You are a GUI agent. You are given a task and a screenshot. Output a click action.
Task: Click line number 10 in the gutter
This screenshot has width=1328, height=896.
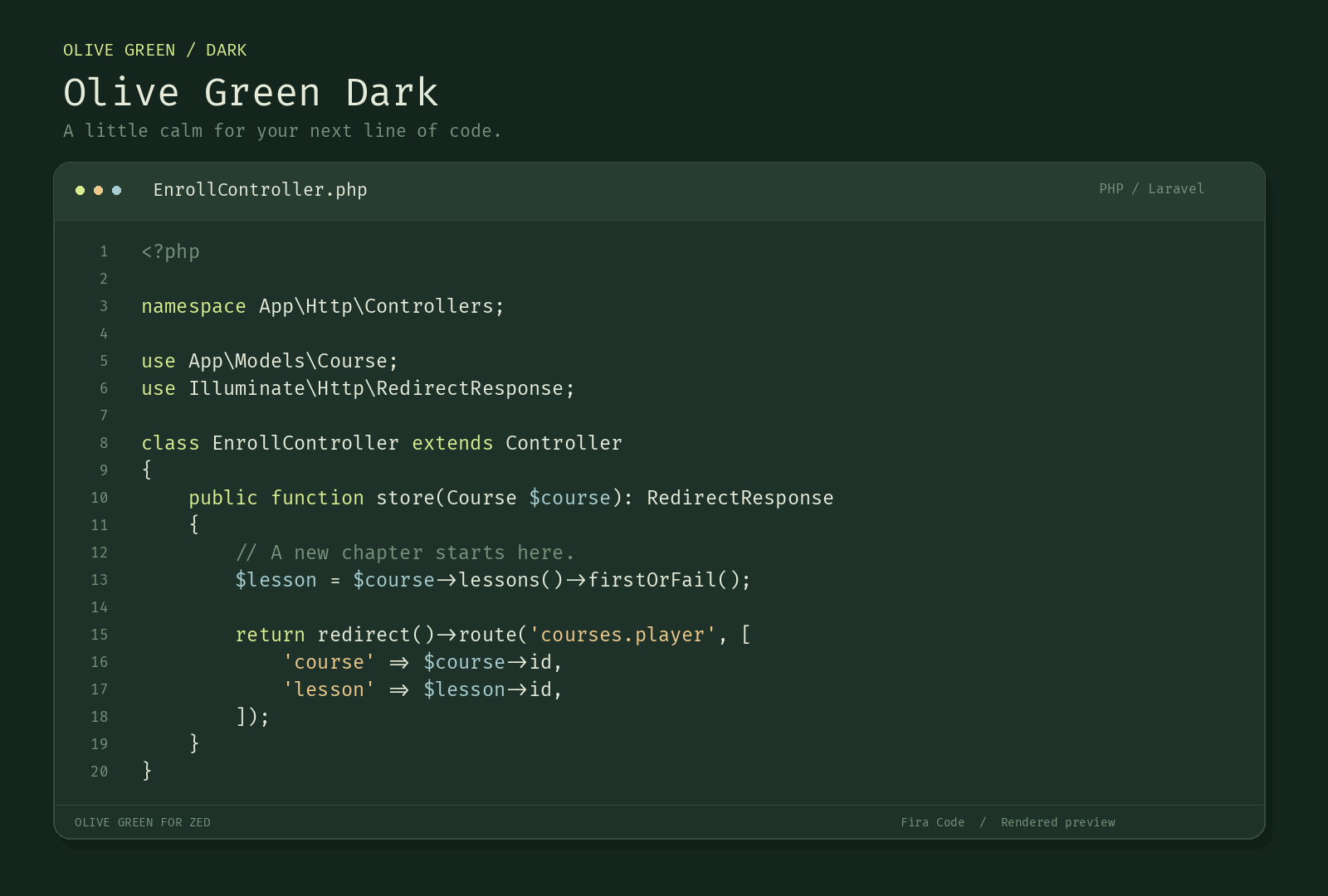(100, 498)
